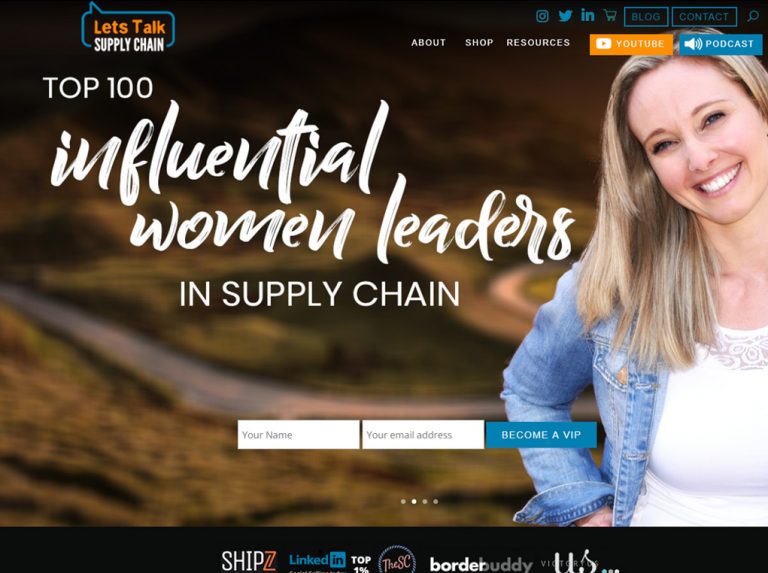Expand the Resources menu
Viewport: 768px width, 573px height.
(x=538, y=43)
